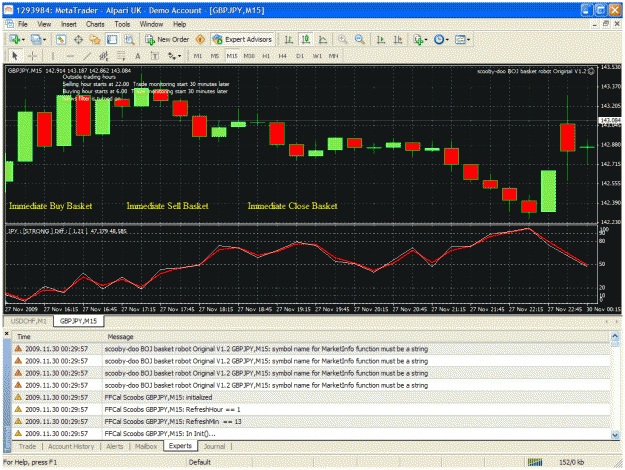
Task: Select the text A tool
Action: point(138,56)
